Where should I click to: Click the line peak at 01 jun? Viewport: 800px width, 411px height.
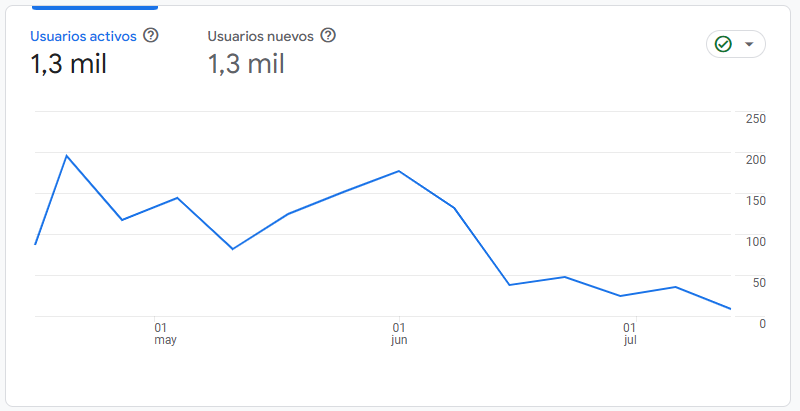click(399, 171)
